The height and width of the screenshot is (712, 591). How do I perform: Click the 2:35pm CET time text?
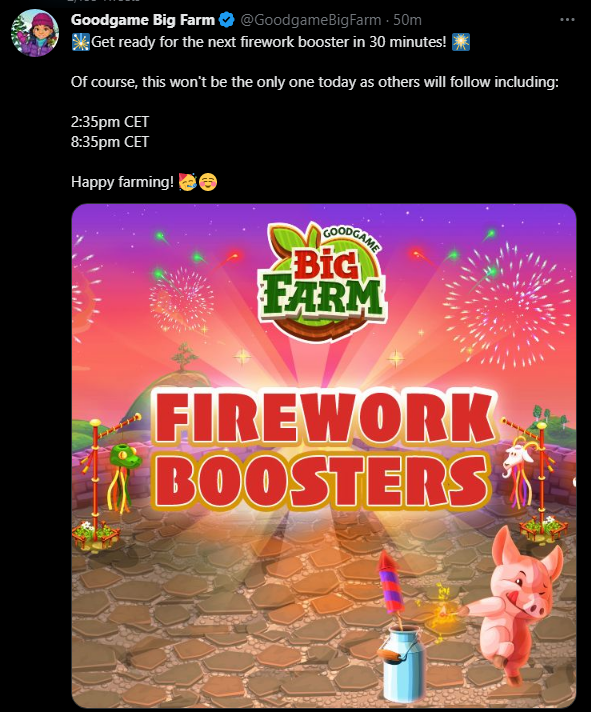pyautogui.click(x=110, y=122)
